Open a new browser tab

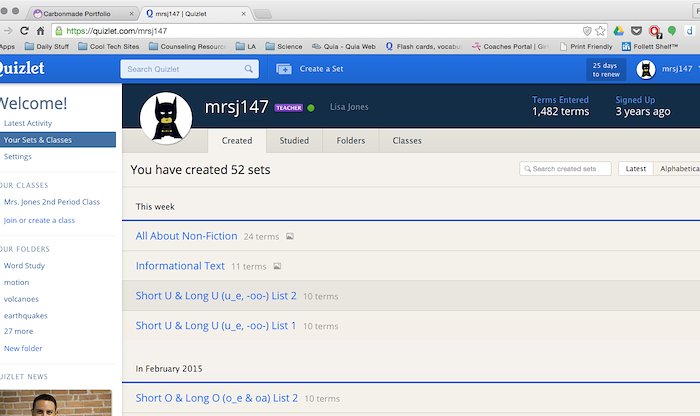(x=263, y=14)
